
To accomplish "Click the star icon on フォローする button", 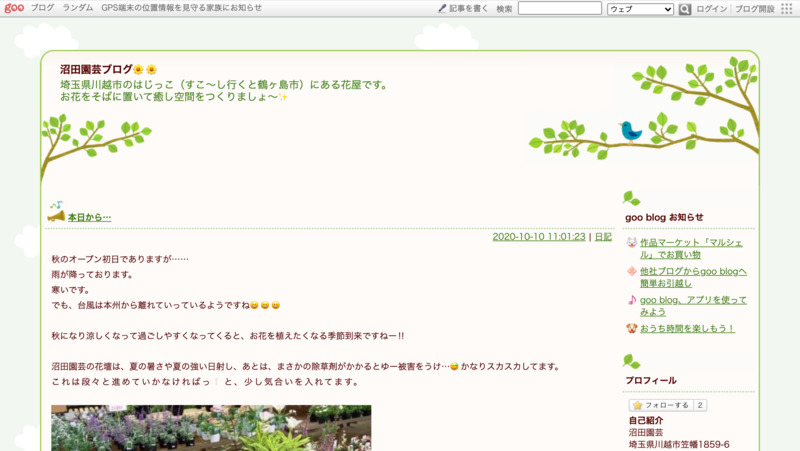I will [x=637, y=405].
